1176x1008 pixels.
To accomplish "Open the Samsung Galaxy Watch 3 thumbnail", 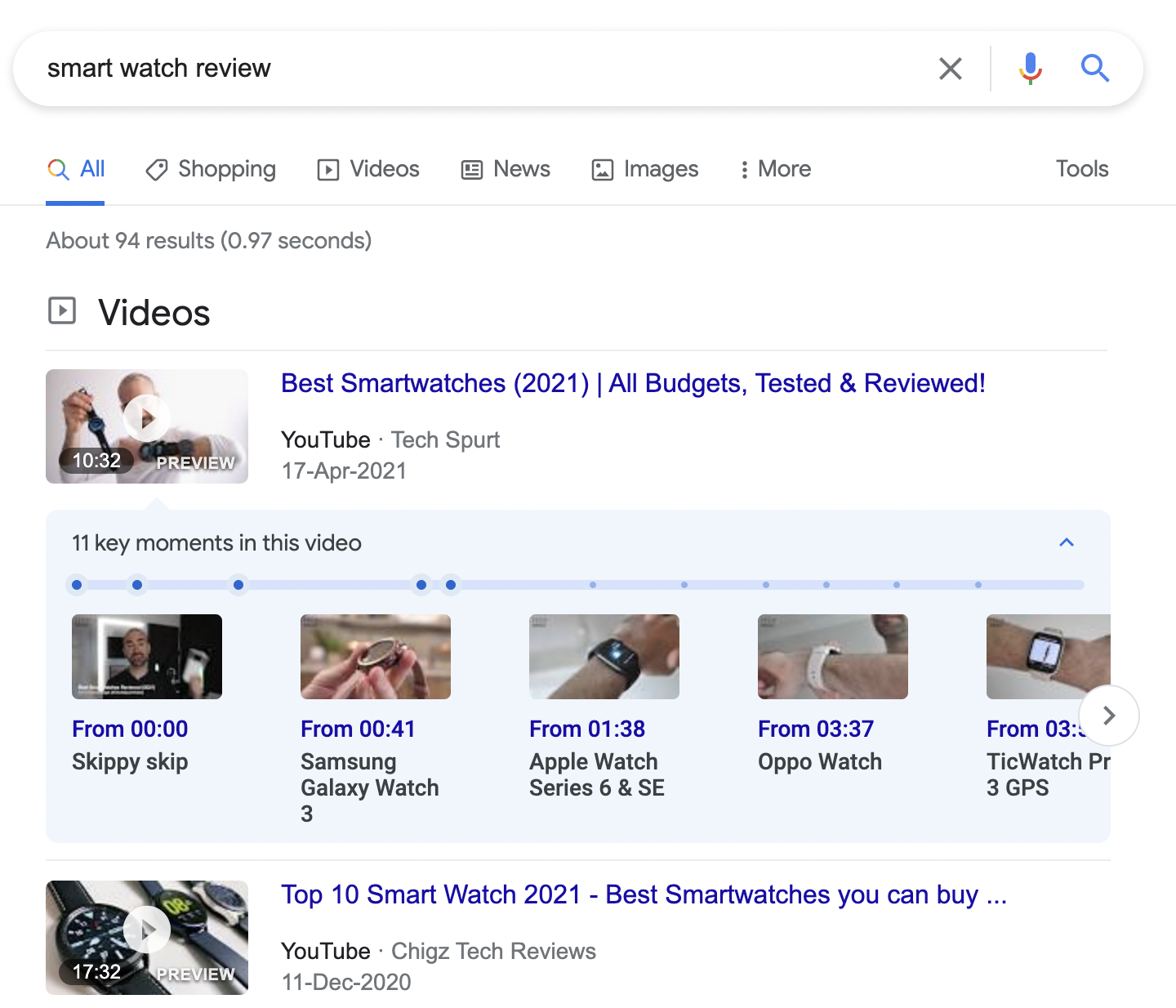I will (x=376, y=657).
